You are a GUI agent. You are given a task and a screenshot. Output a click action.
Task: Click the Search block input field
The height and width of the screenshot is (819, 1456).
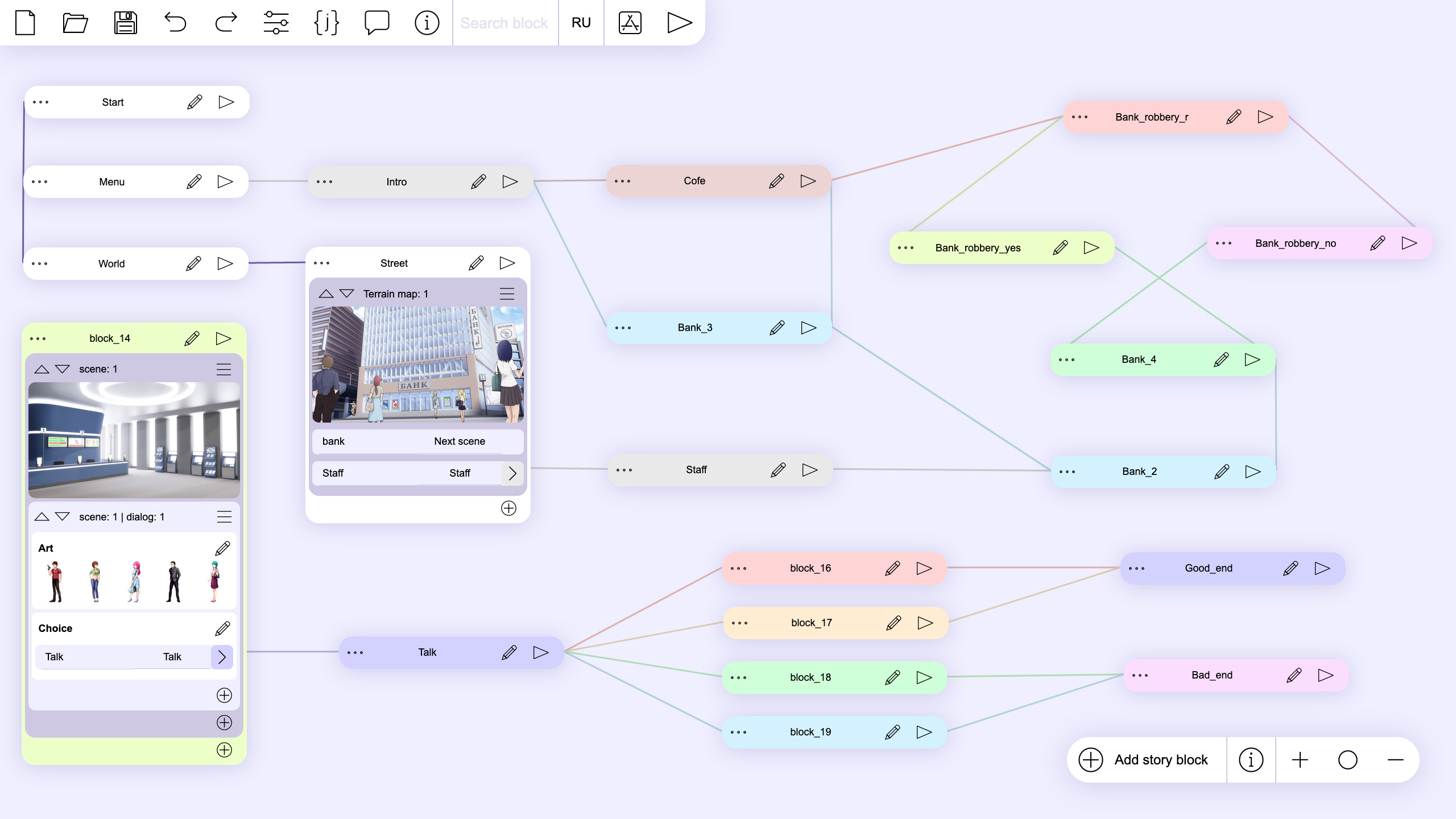tap(505, 22)
